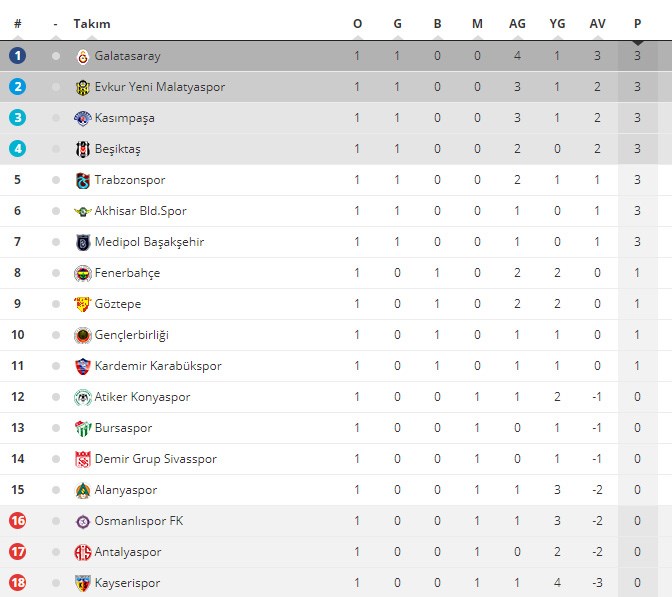Click the Galatasaray club crest icon
The image size is (672, 597).
83,56
